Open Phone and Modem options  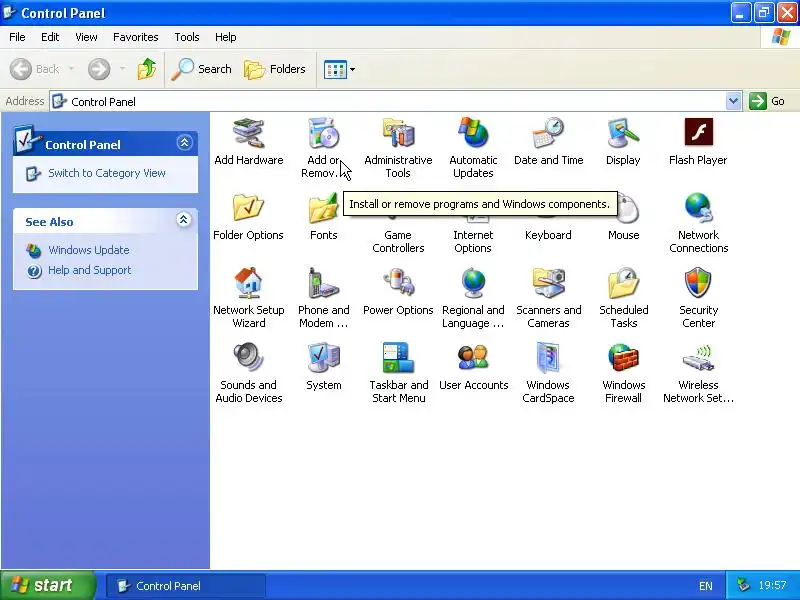pos(323,298)
